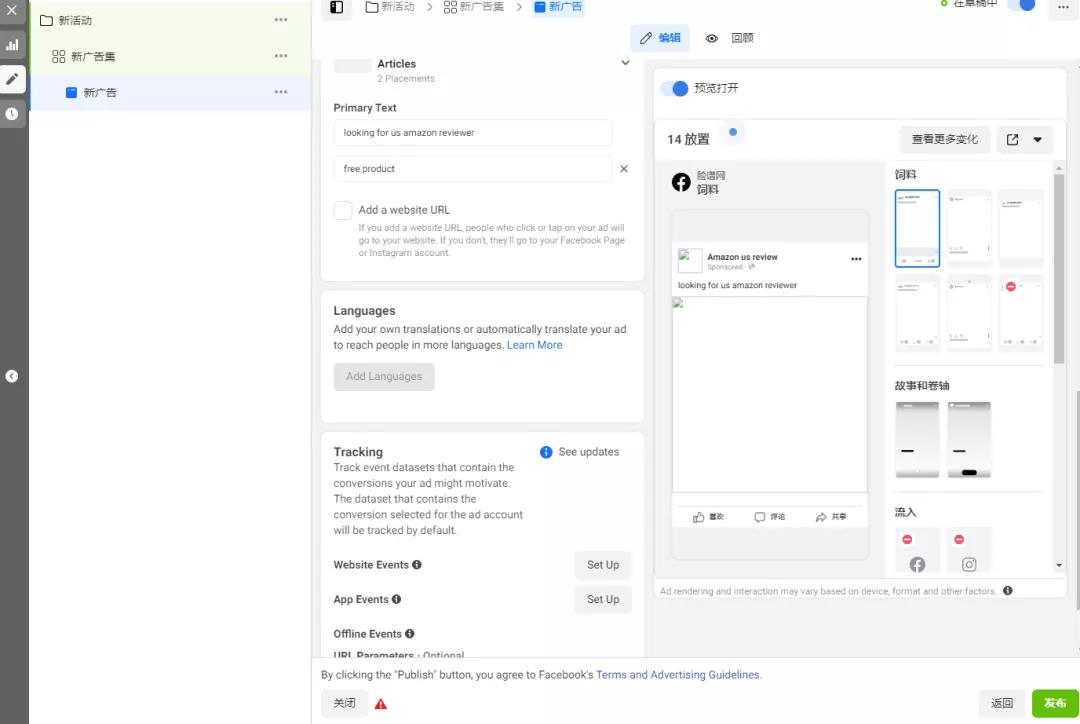The image size is (1080, 724).
Task: Click the 关闭 close button
Action: tap(344, 703)
